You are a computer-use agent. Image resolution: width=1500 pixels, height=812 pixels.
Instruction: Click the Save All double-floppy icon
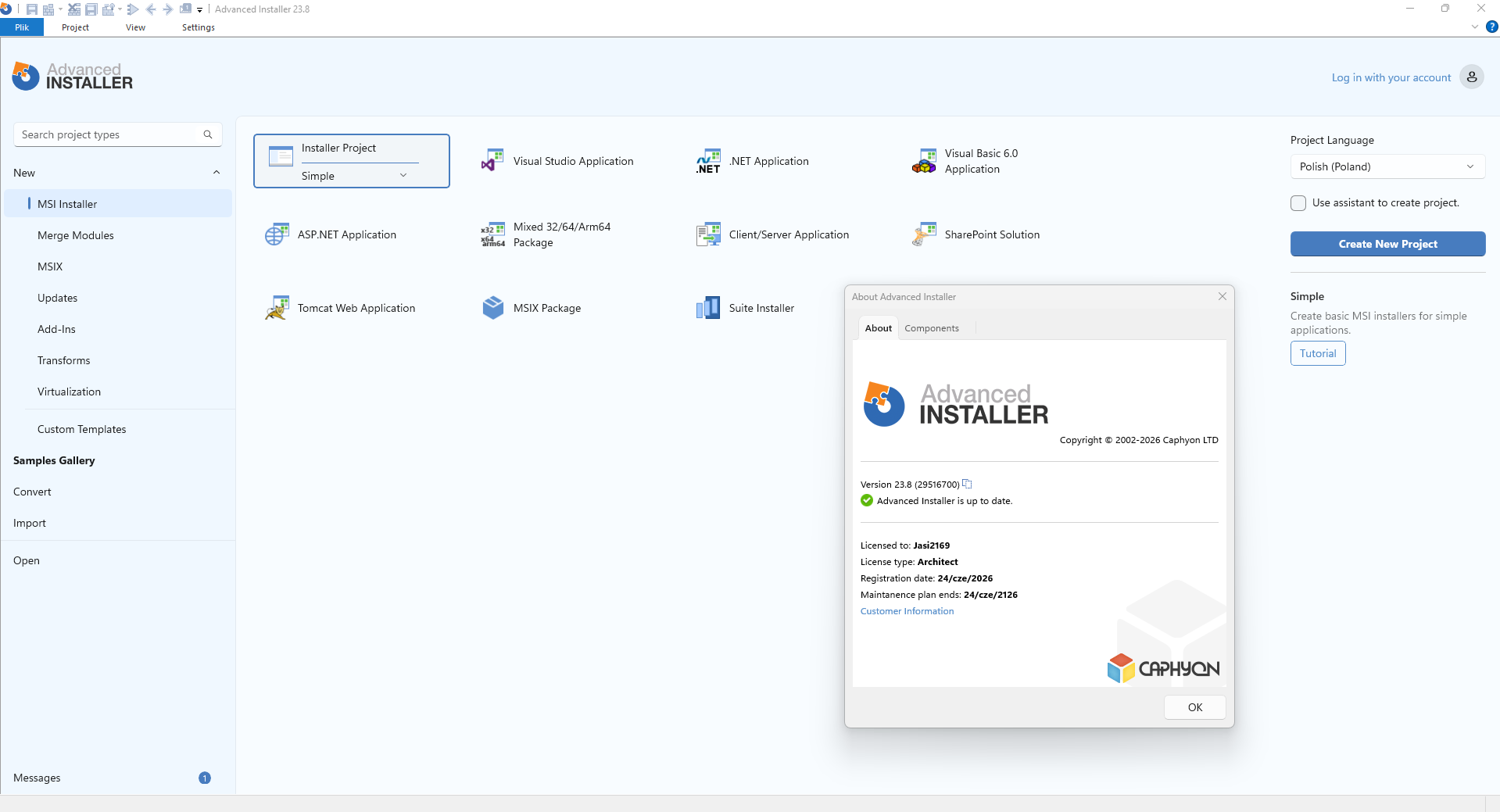91,9
